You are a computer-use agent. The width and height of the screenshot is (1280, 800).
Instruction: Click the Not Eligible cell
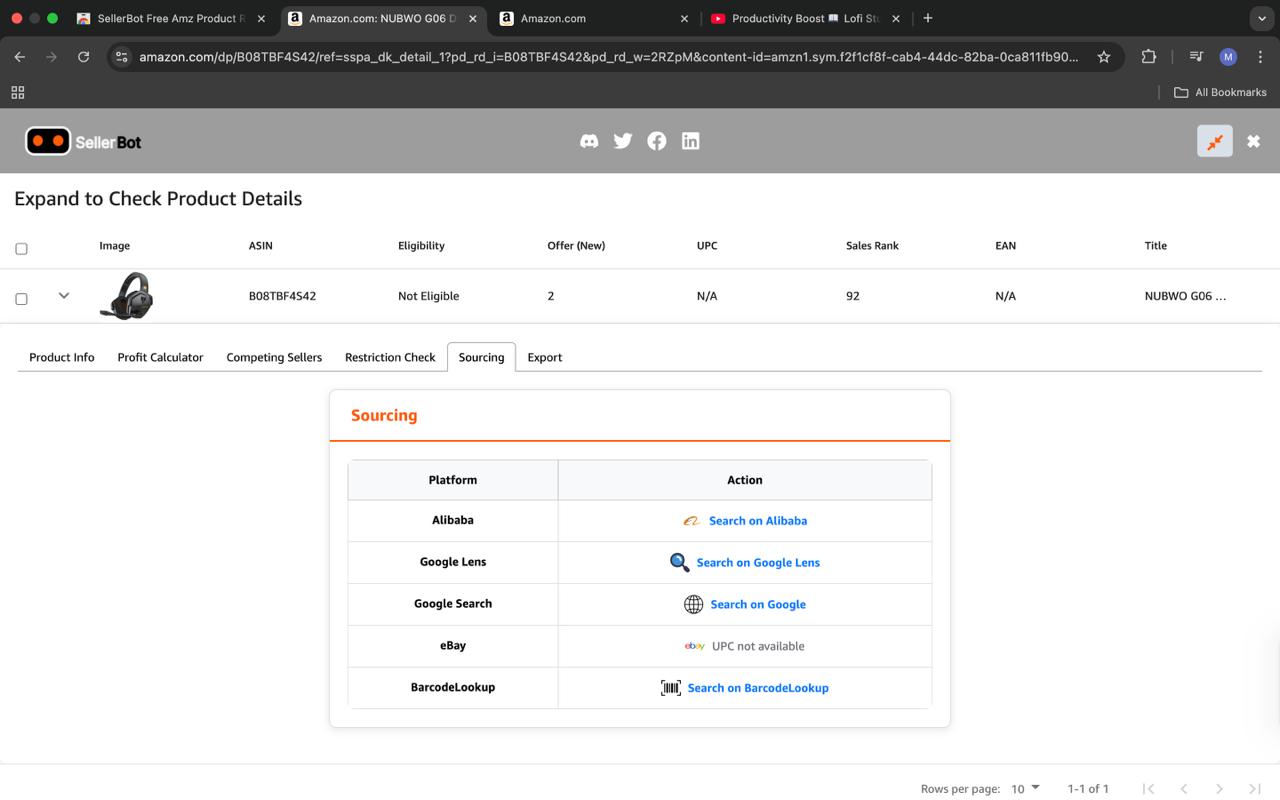(428, 296)
